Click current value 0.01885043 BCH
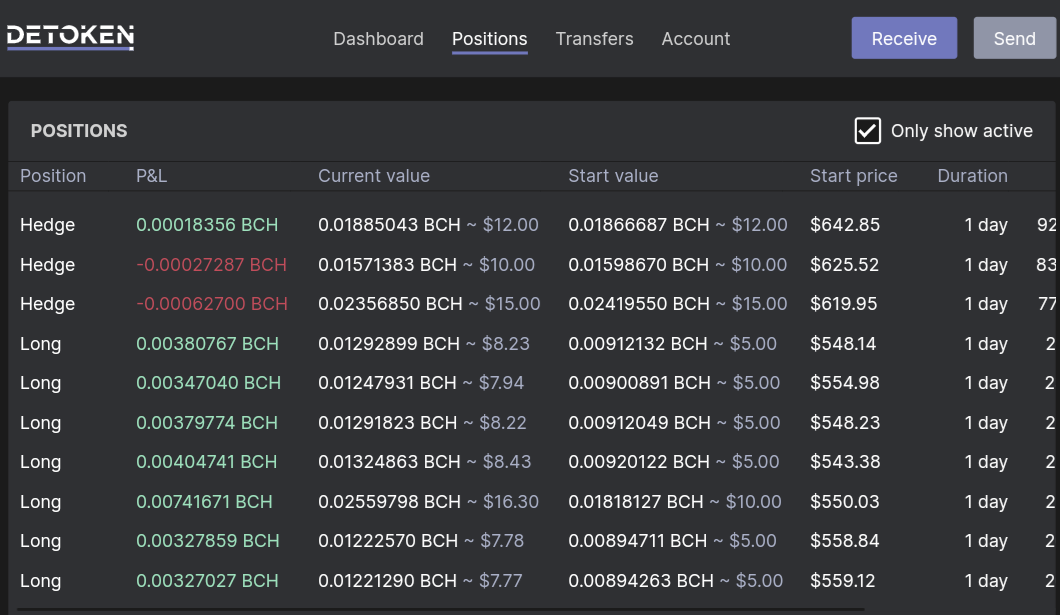This screenshot has height=615, width=1060. pos(389,224)
